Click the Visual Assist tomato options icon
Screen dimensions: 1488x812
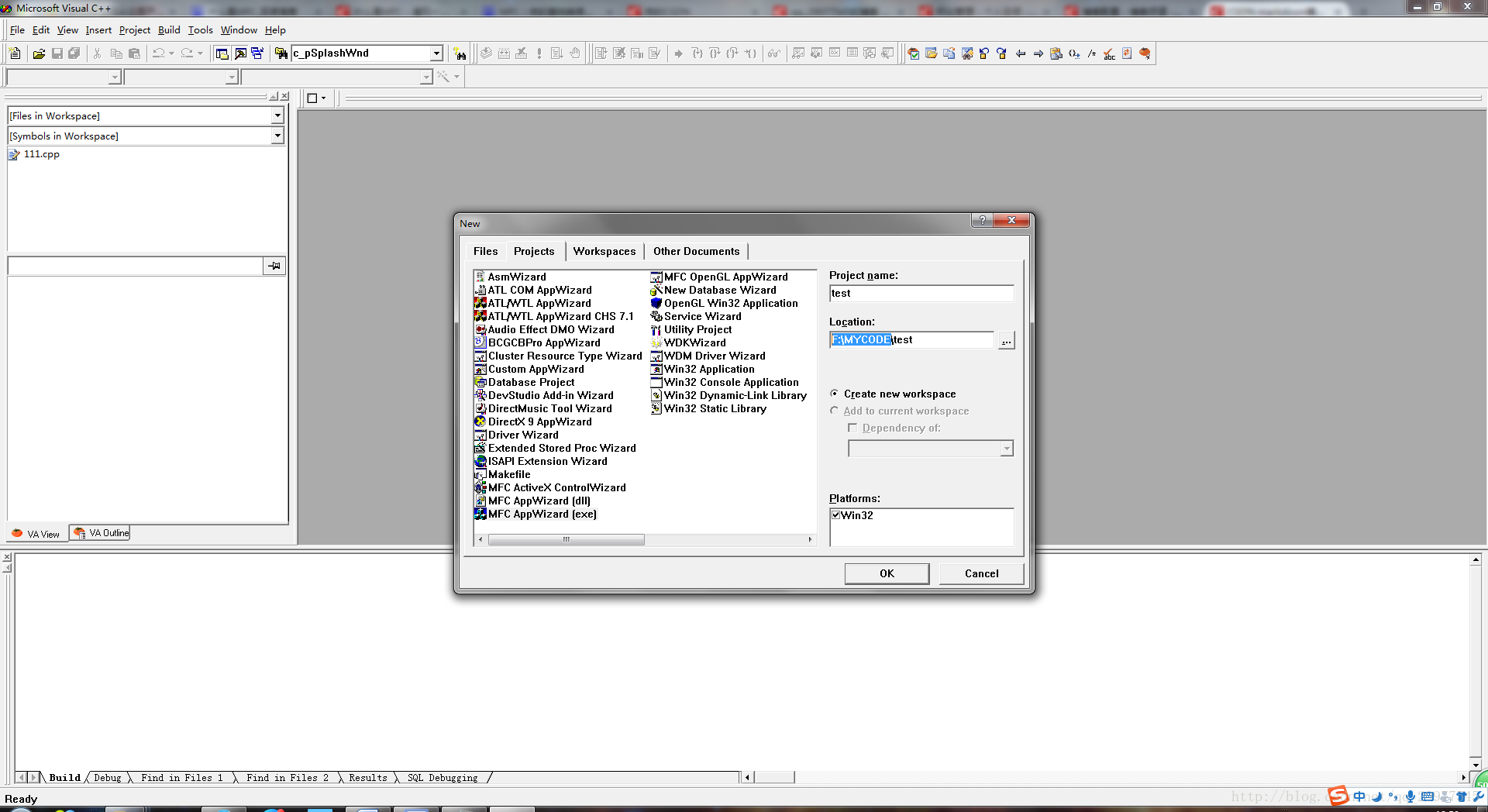coord(1145,53)
